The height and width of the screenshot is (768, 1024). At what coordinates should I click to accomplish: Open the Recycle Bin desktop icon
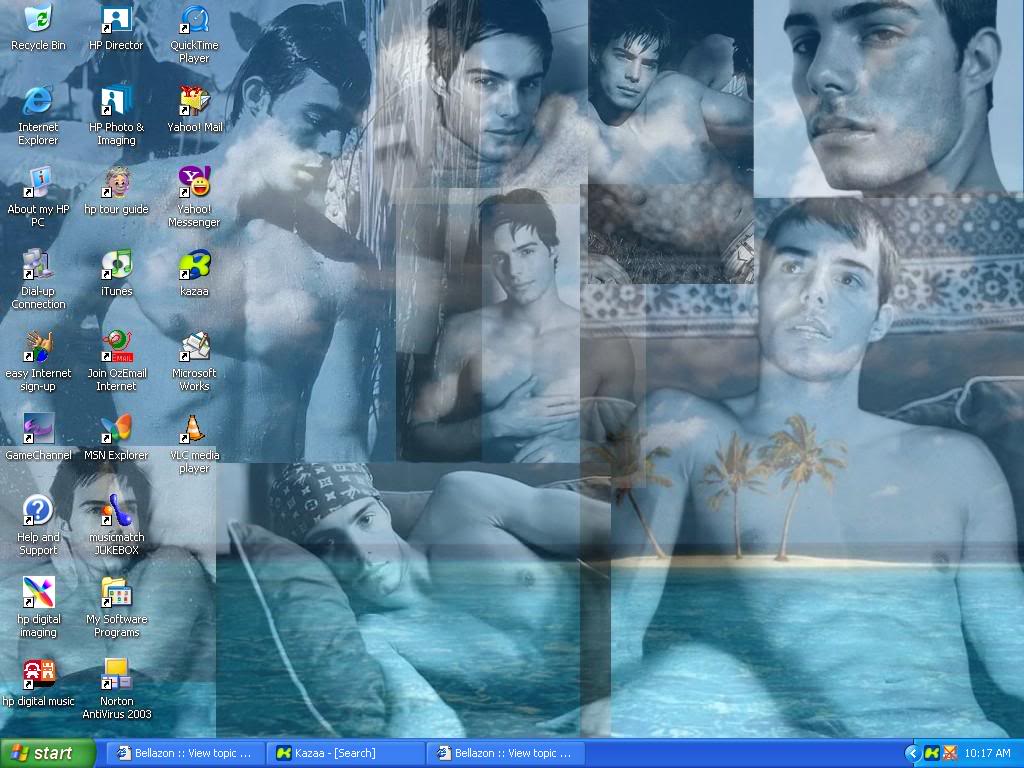pyautogui.click(x=38, y=20)
